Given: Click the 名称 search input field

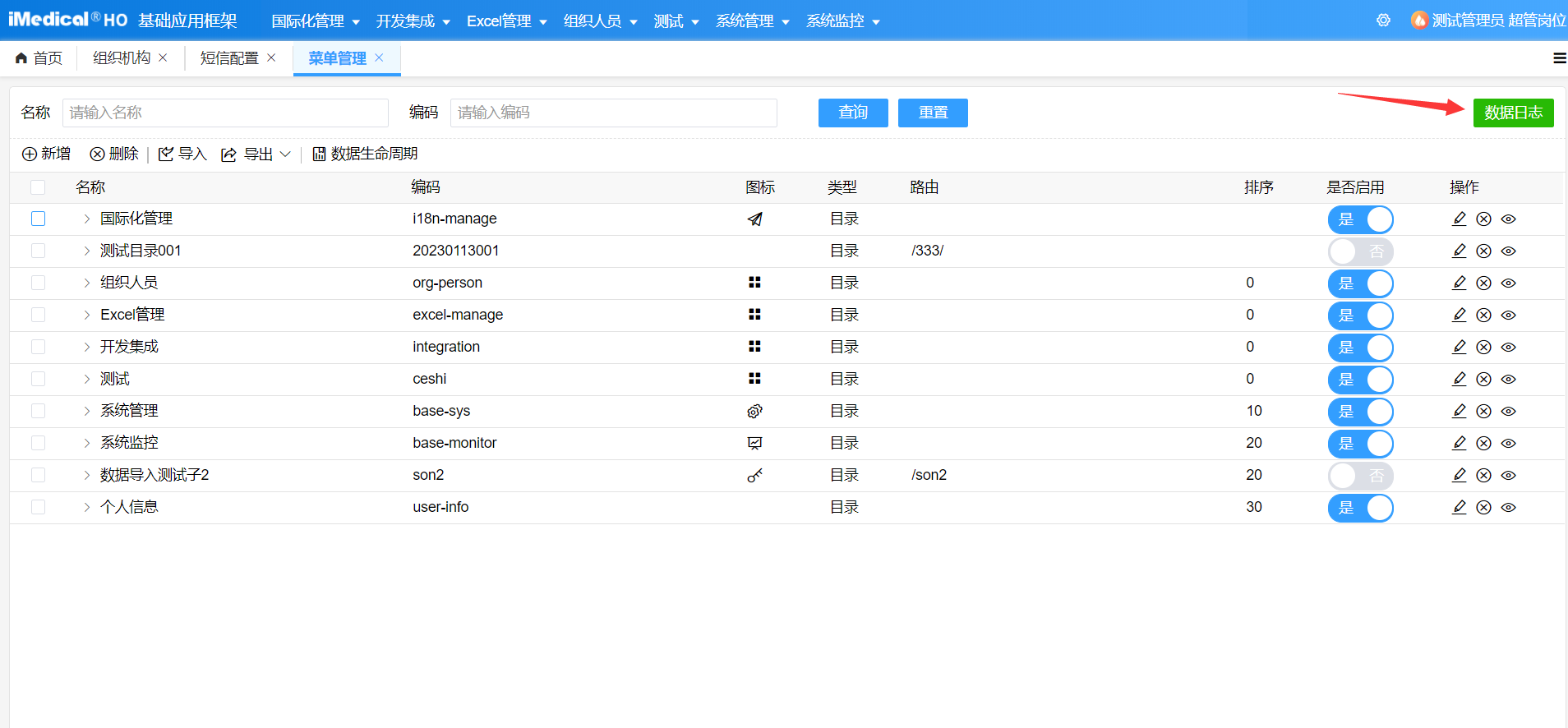Looking at the screenshot, I should tap(225, 113).
